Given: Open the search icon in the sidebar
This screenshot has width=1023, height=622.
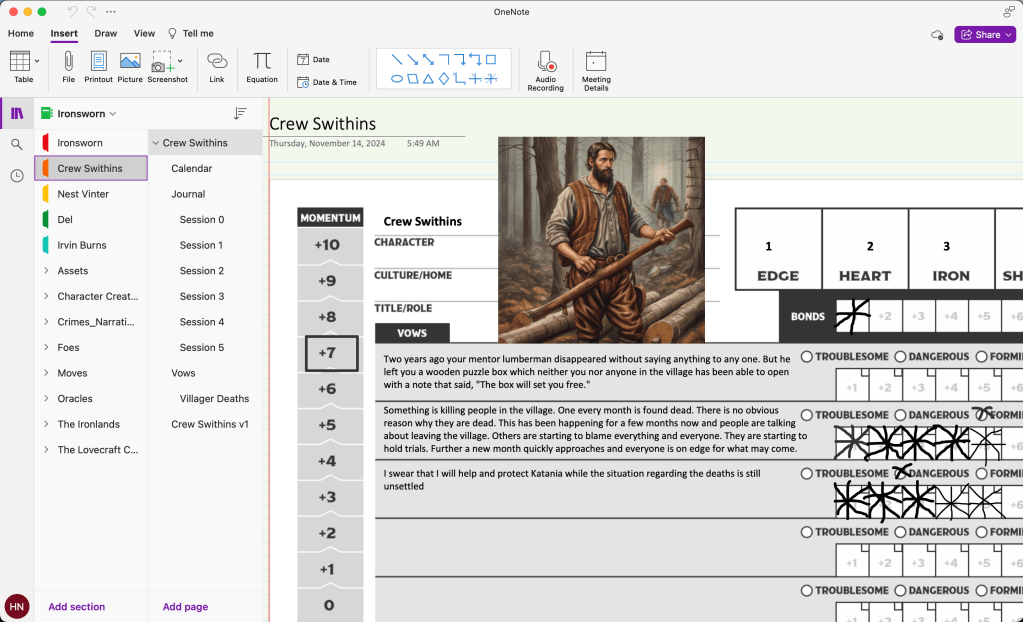Looking at the screenshot, I should tap(17, 144).
